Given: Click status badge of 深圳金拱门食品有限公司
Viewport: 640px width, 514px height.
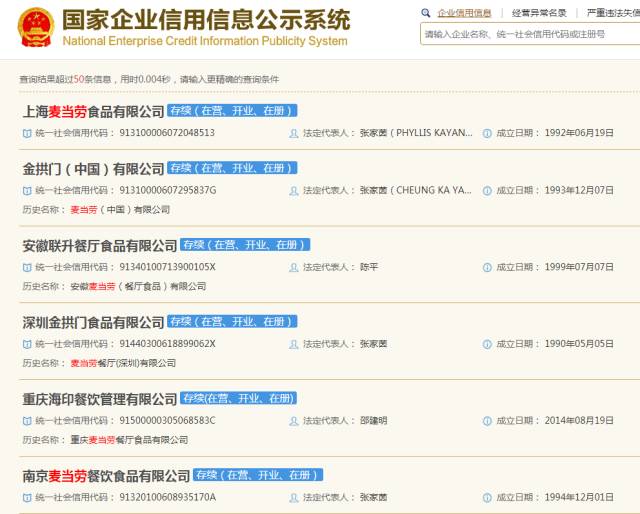Looking at the screenshot, I should coord(232,322).
